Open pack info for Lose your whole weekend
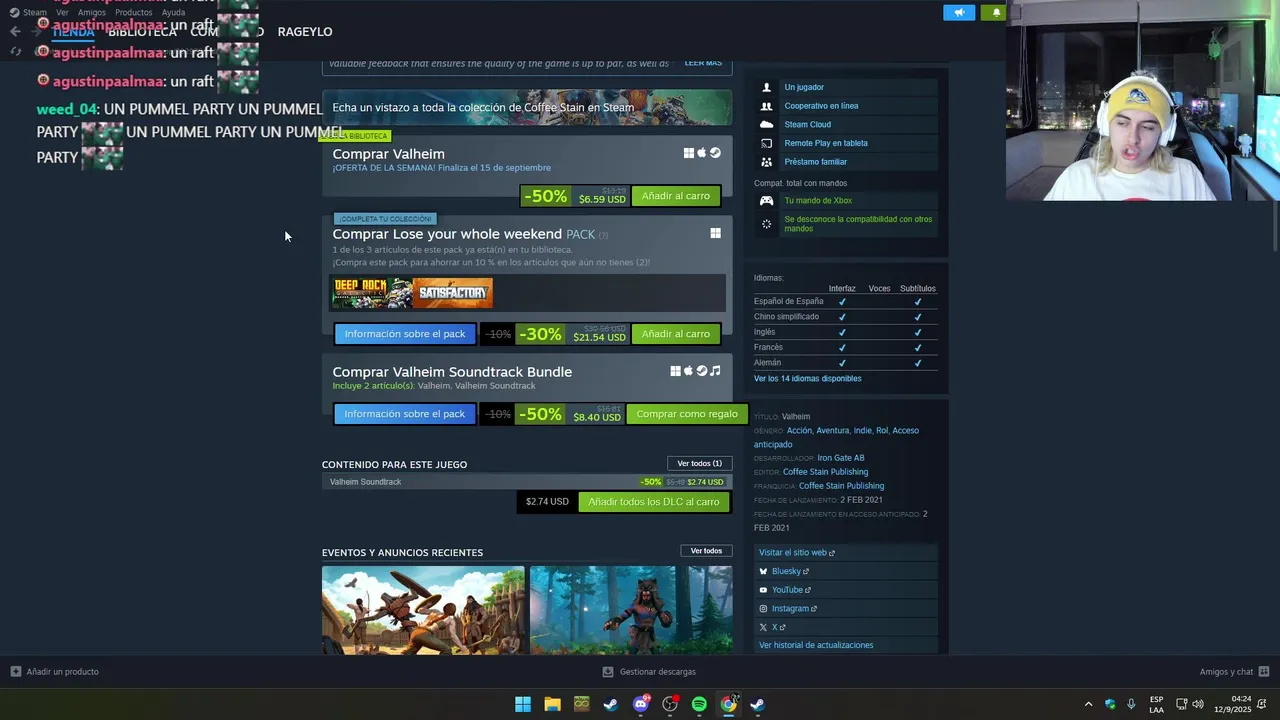Viewport: 1280px width, 720px height. (x=405, y=334)
